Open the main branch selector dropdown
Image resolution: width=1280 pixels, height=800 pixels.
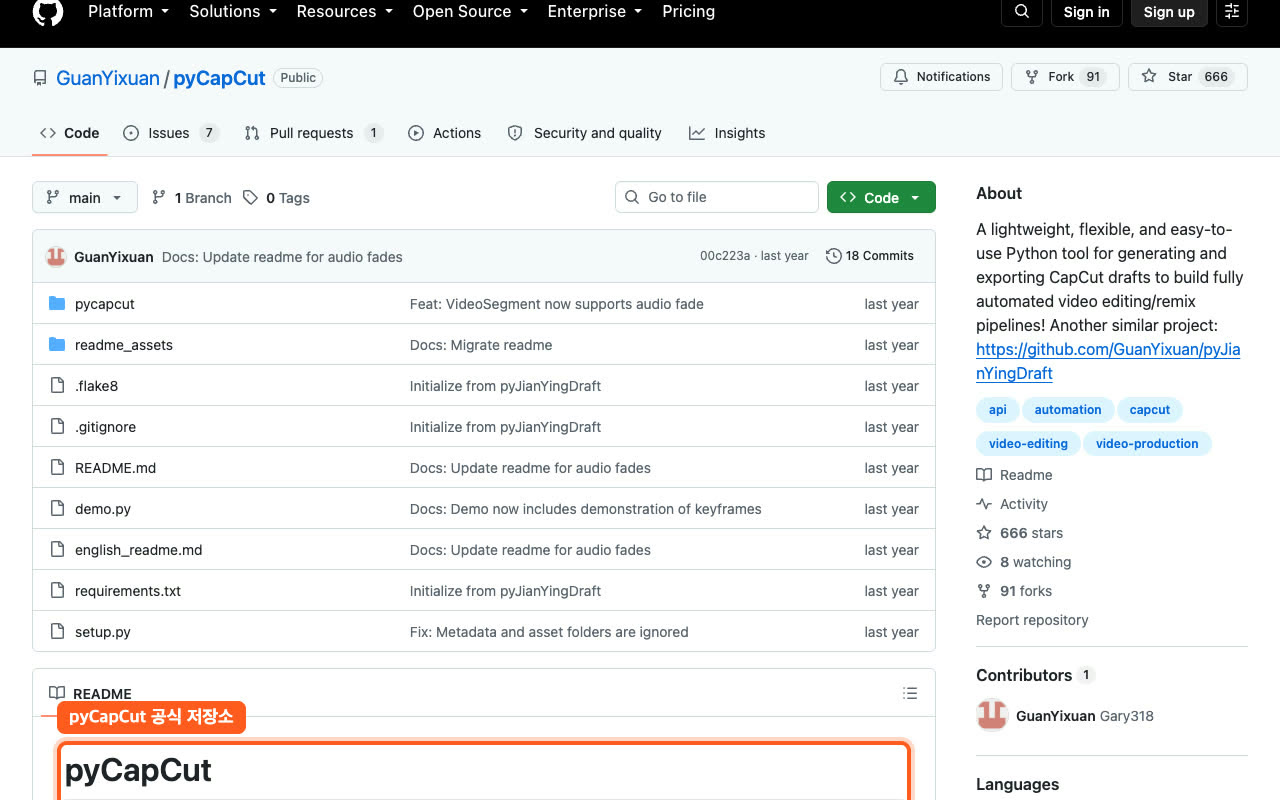pos(85,197)
